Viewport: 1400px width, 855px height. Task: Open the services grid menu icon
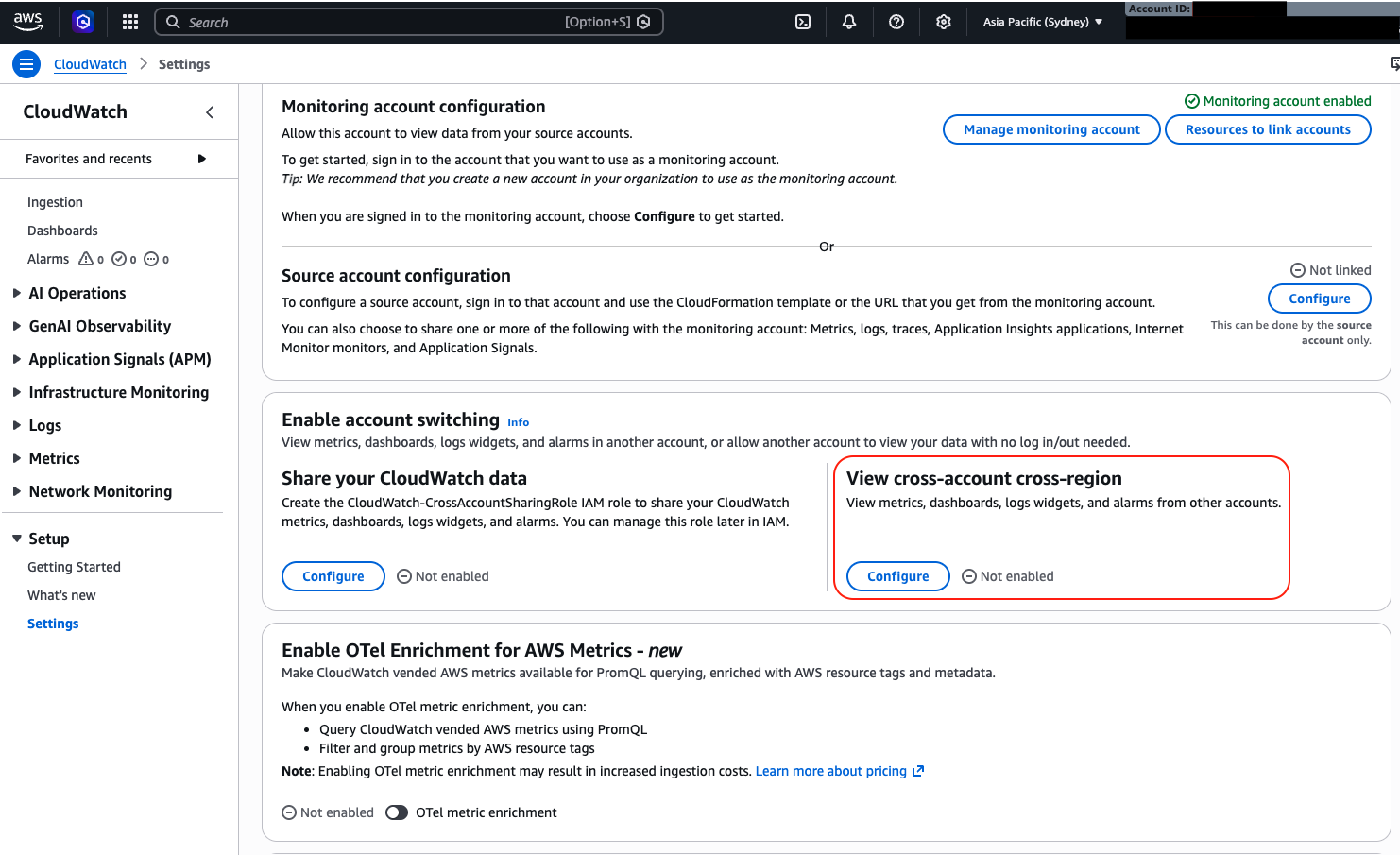(x=130, y=22)
